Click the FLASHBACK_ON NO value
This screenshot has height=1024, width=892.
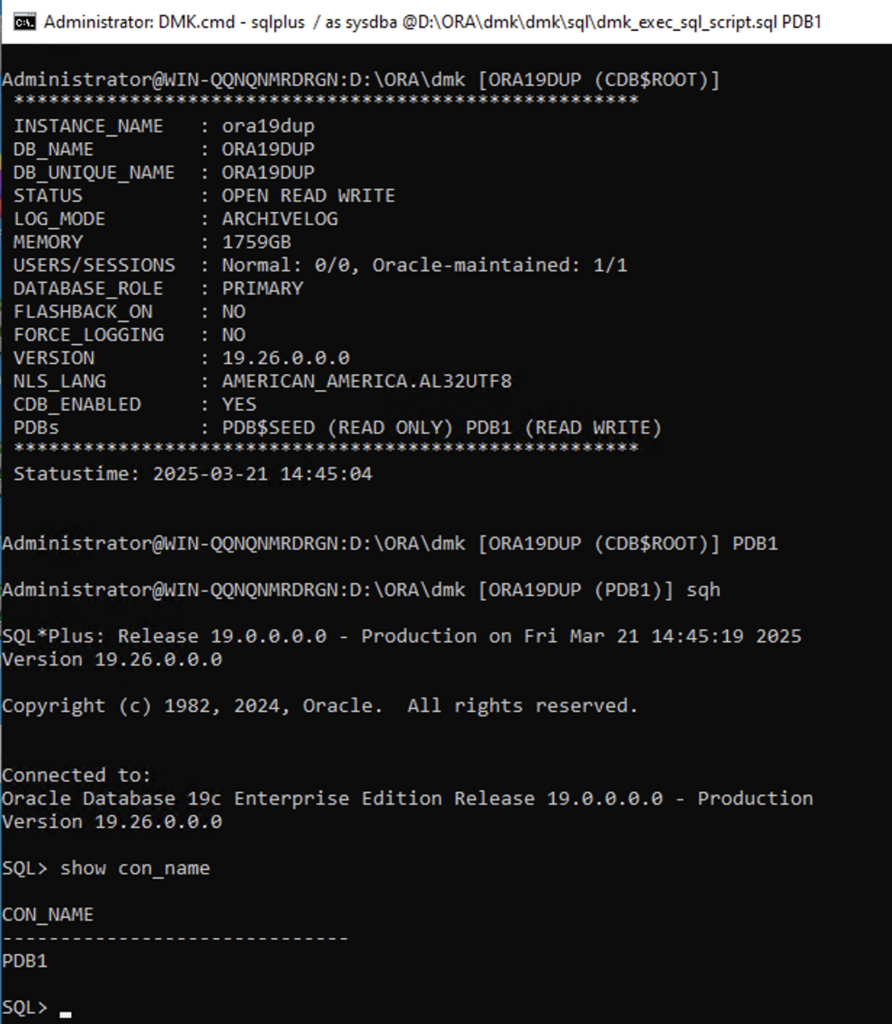tap(234, 312)
